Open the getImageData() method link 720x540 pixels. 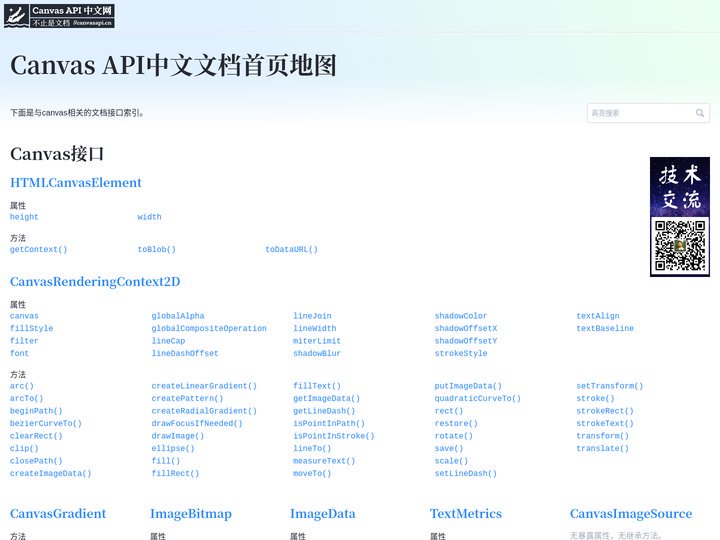click(326, 399)
